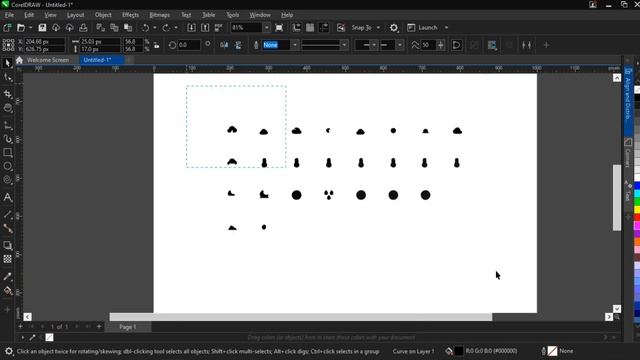Viewport: 640px width, 360px height.
Task: Open Options via the gear icon
Action: (x=393, y=28)
